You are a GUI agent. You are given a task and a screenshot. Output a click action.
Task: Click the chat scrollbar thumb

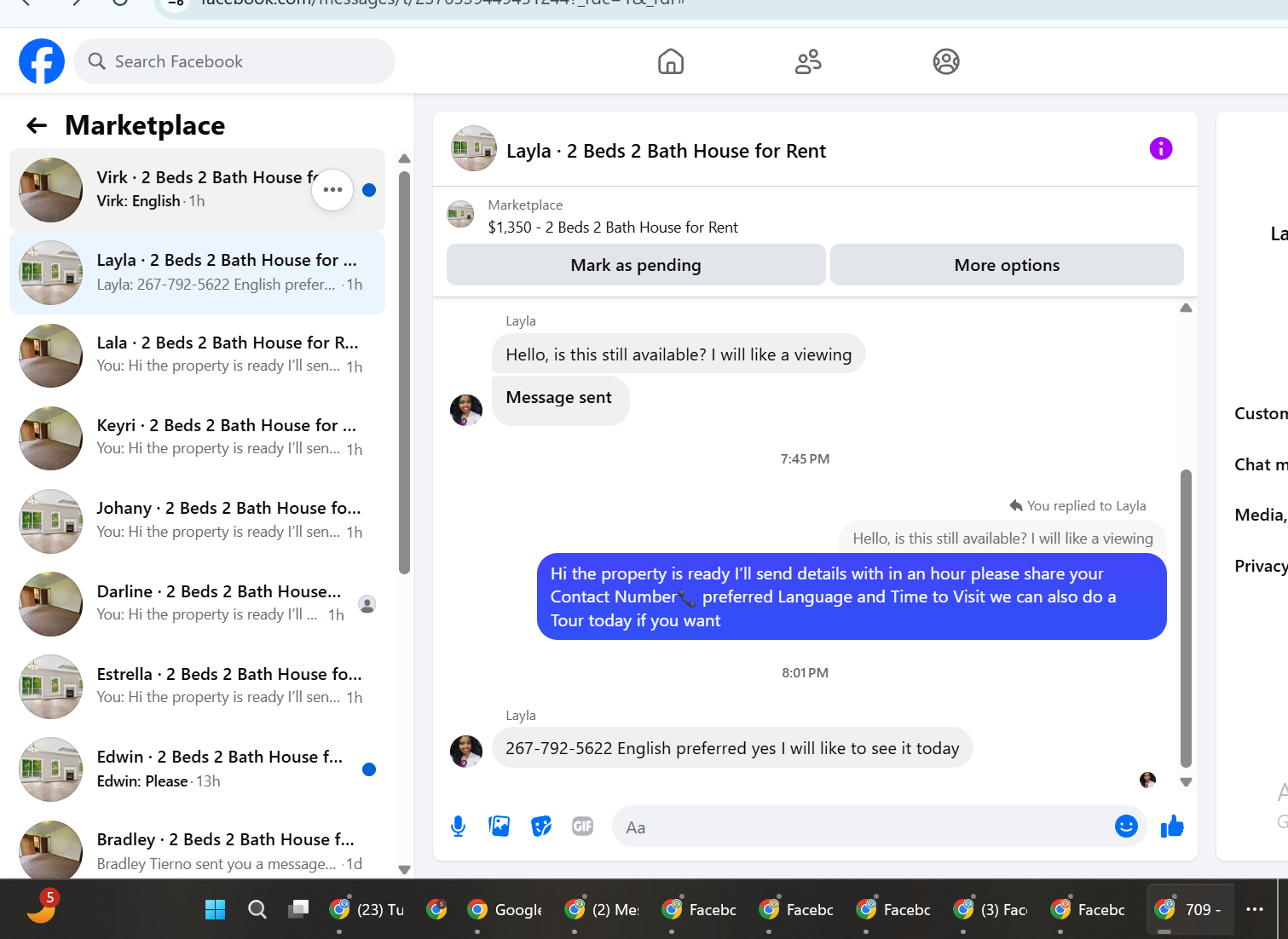click(x=1186, y=619)
